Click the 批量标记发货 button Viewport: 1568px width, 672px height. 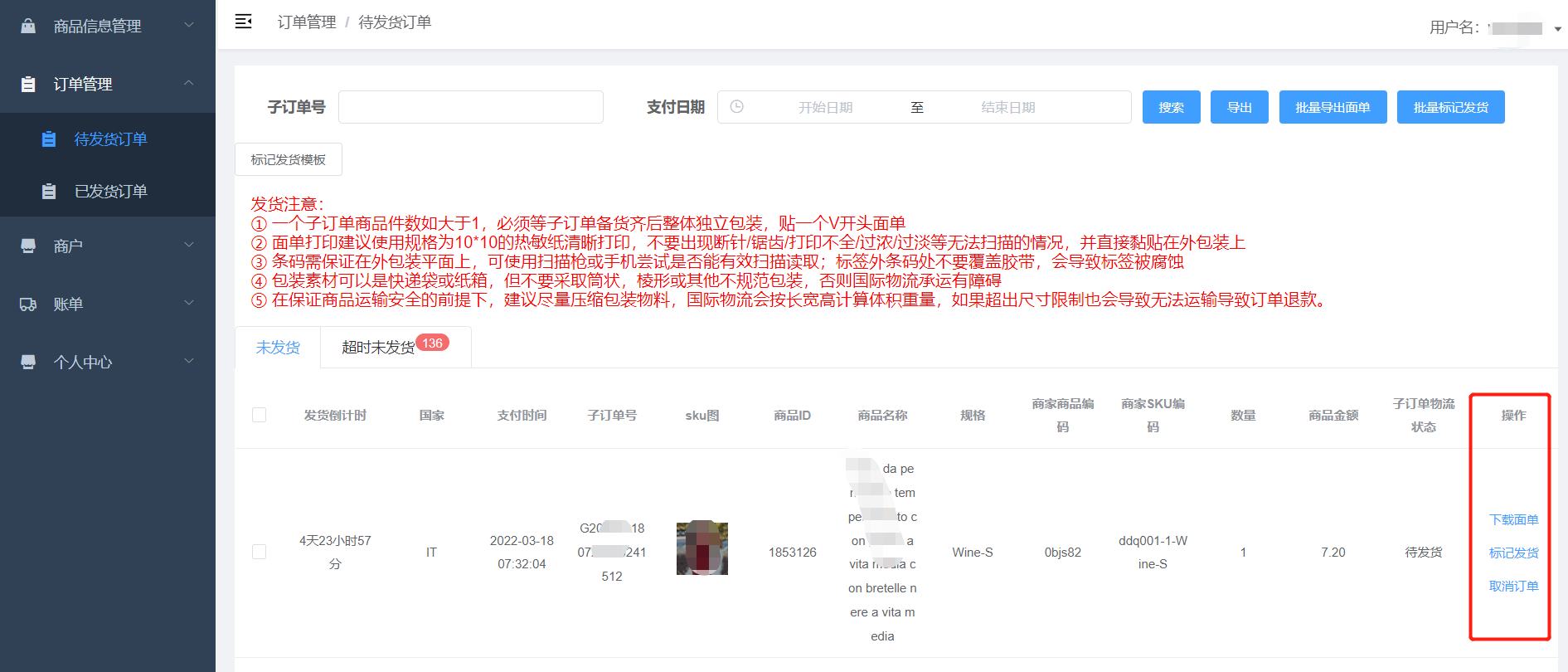click(1450, 107)
